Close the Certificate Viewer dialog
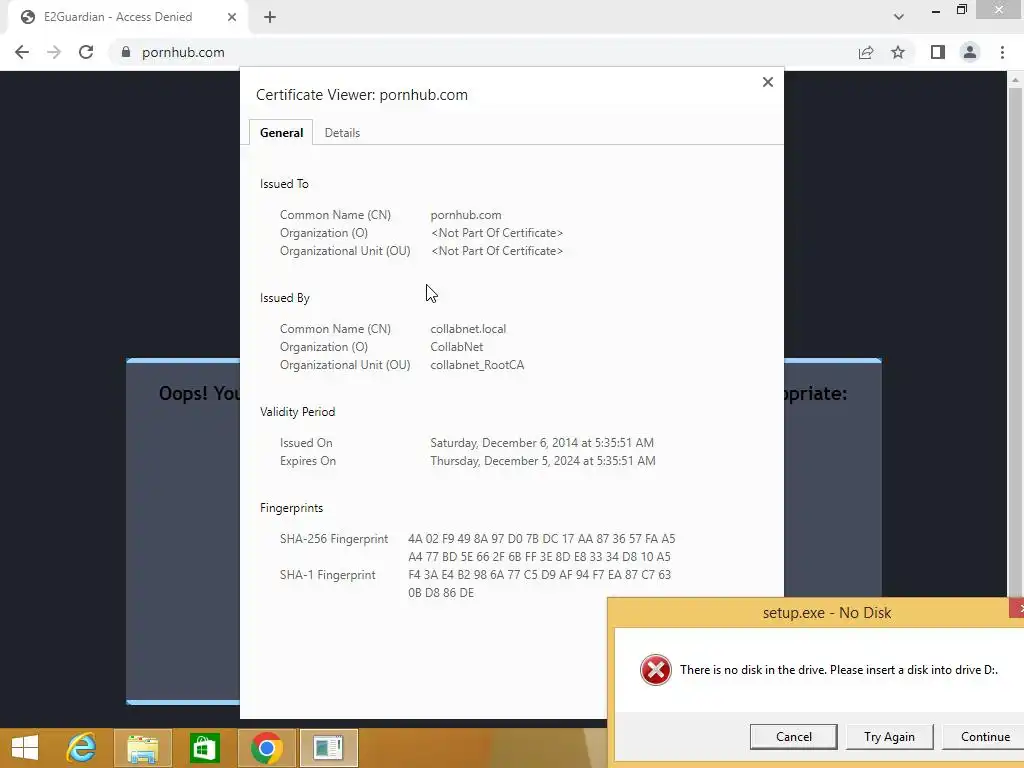This screenshot has width=1024, height=768. pos(768,82)
